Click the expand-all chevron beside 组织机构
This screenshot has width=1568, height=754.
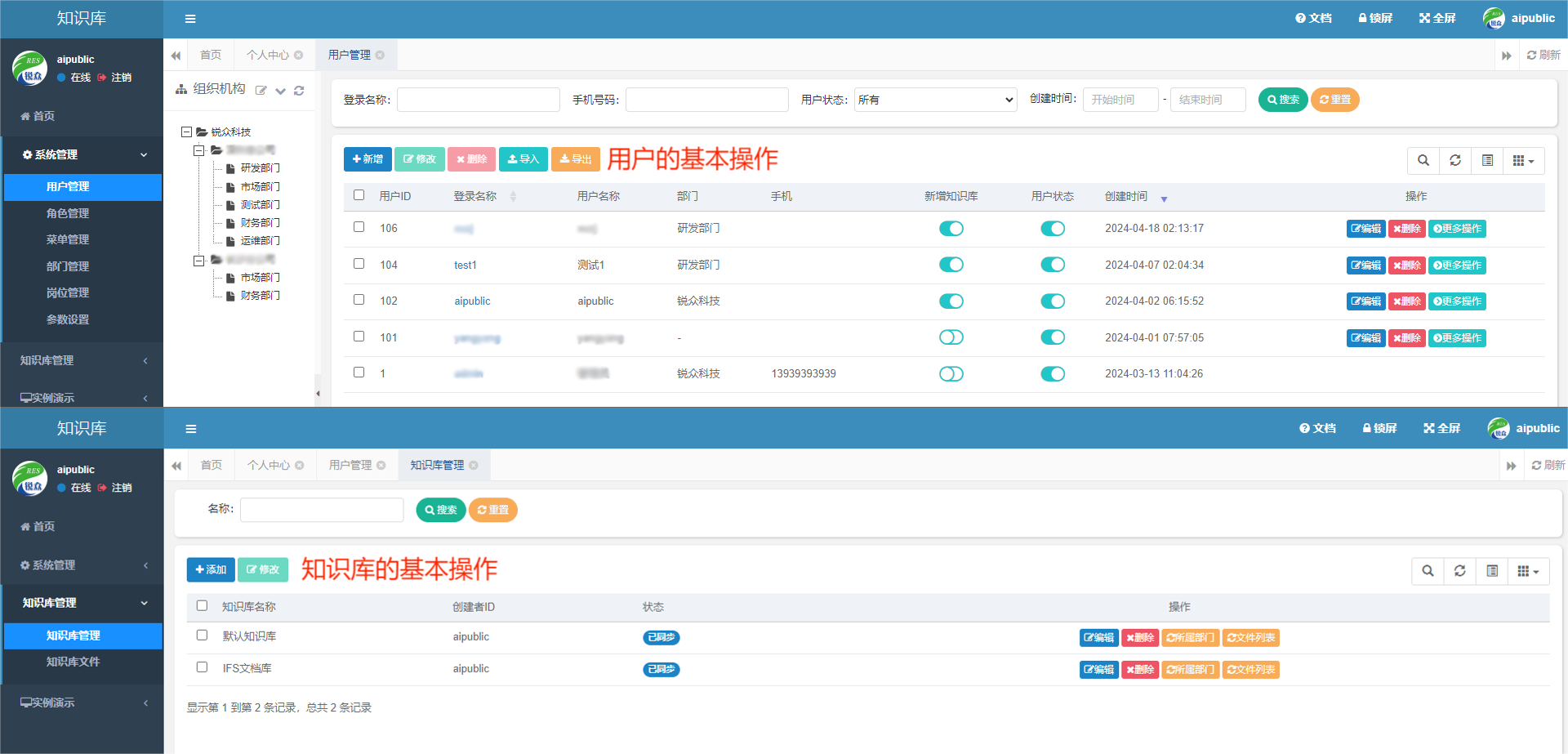pyautogui.click(x=280, y=91)
